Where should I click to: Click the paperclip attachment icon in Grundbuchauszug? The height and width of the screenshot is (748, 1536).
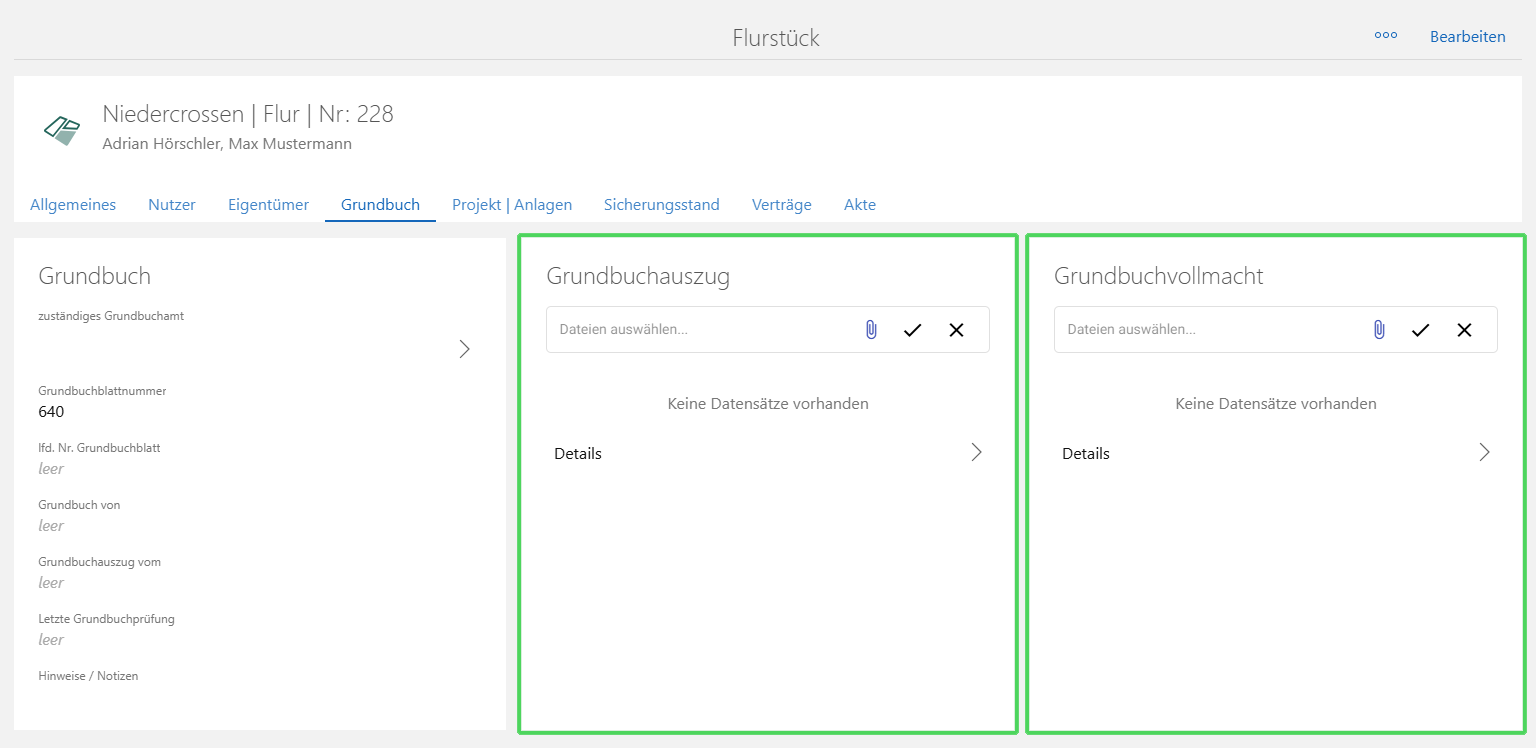(871, 329)
